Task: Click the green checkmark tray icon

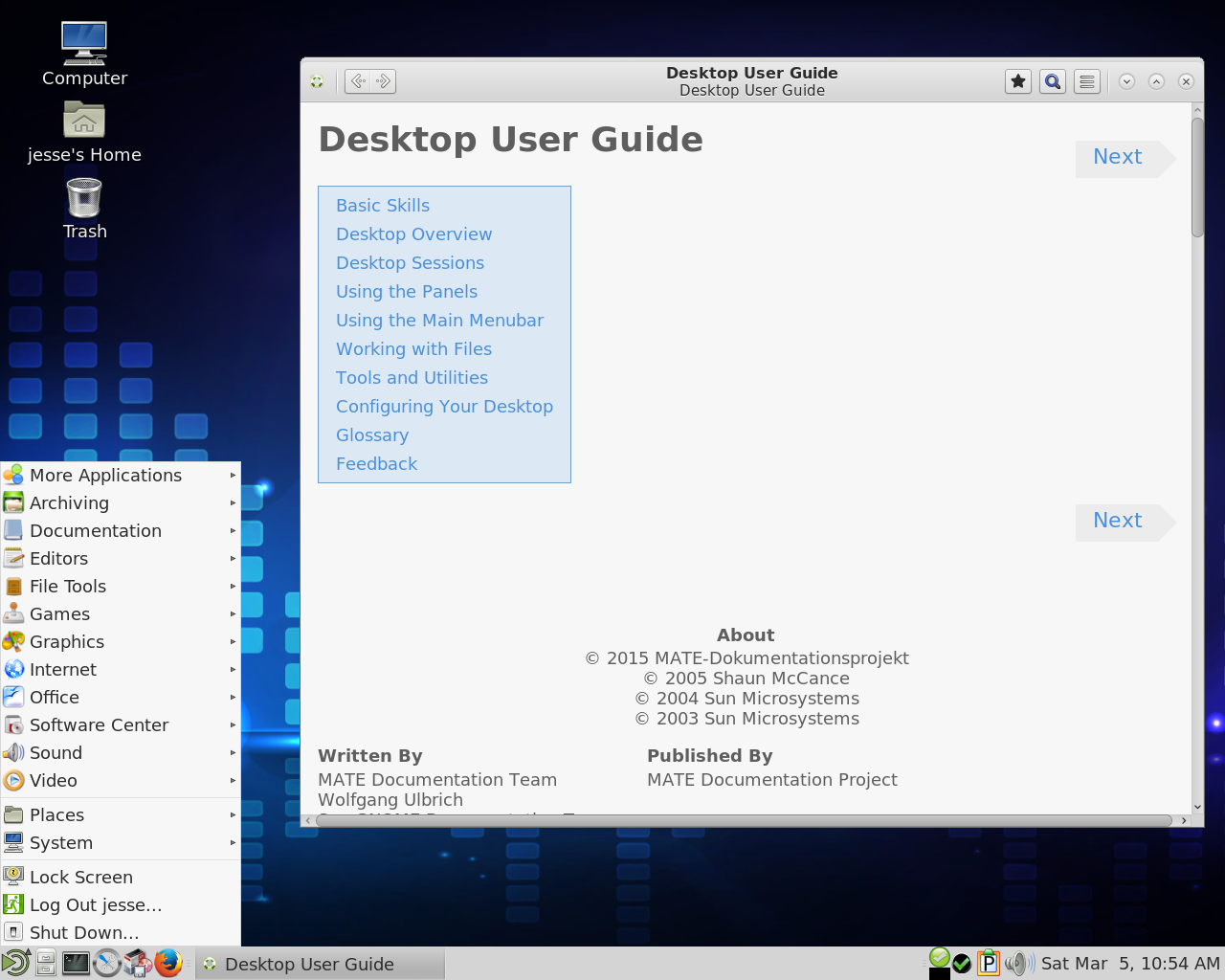Action: point(940,957)
